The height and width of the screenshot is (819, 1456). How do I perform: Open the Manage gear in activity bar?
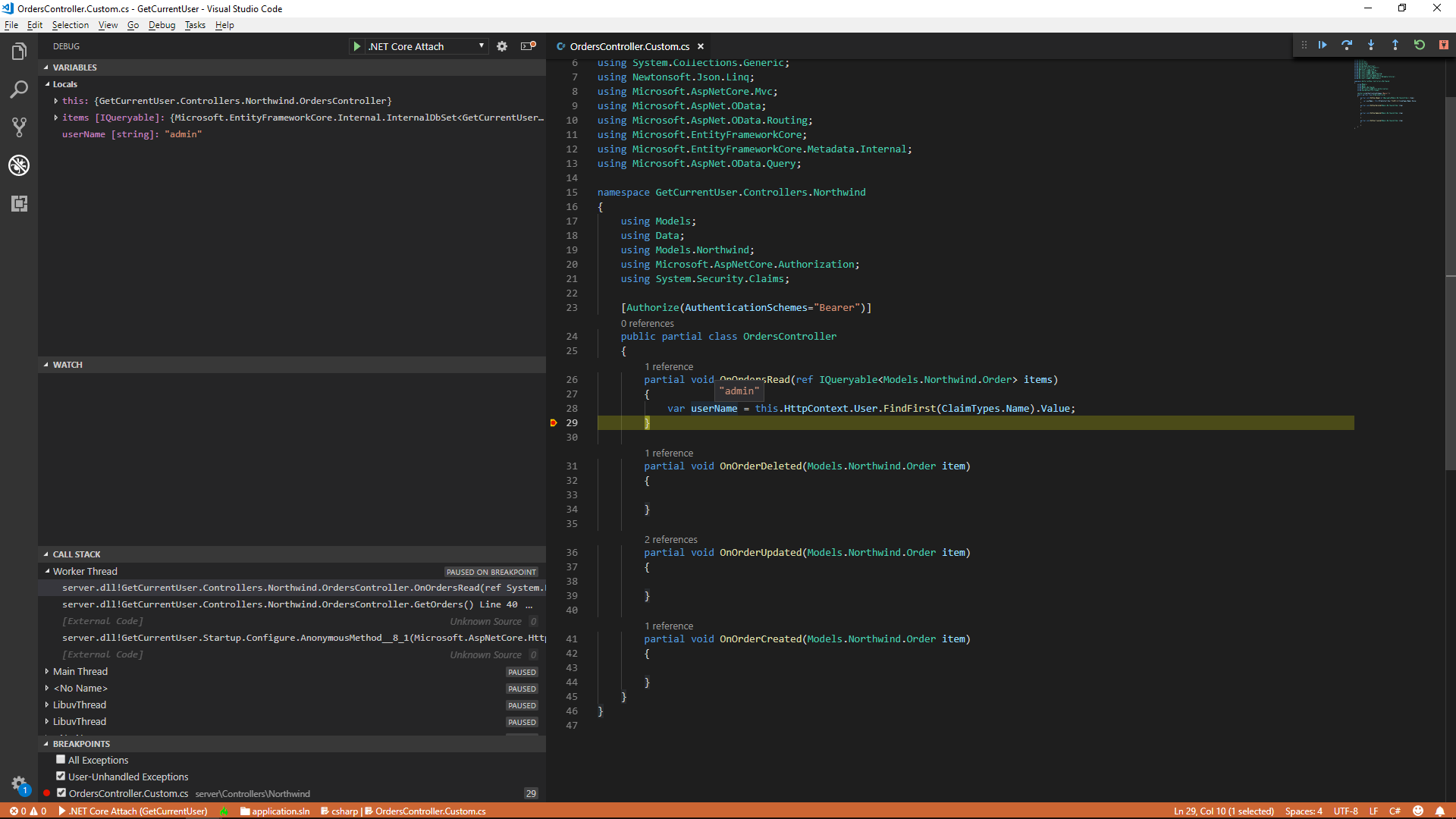tap(19, 785)
